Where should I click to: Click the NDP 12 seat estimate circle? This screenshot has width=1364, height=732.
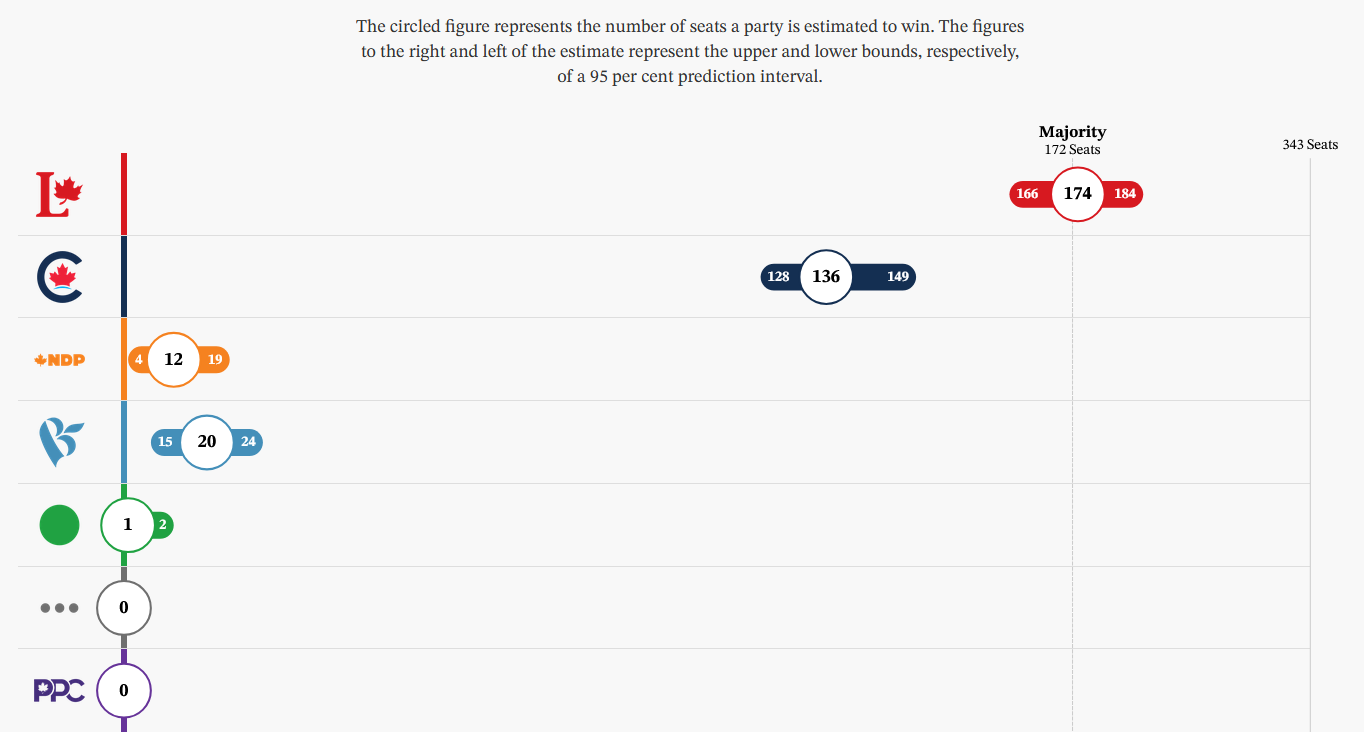pyautogui.click(x=174, y=359)
